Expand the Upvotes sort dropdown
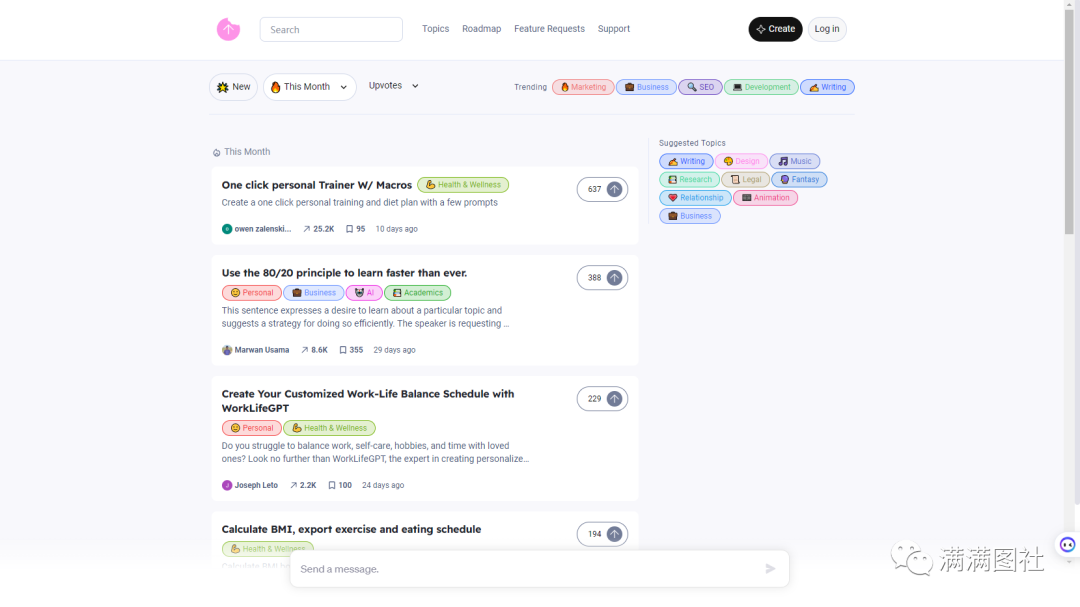Image resolution: width=1080 pixels, height=607 pixels. coord(393,86)
